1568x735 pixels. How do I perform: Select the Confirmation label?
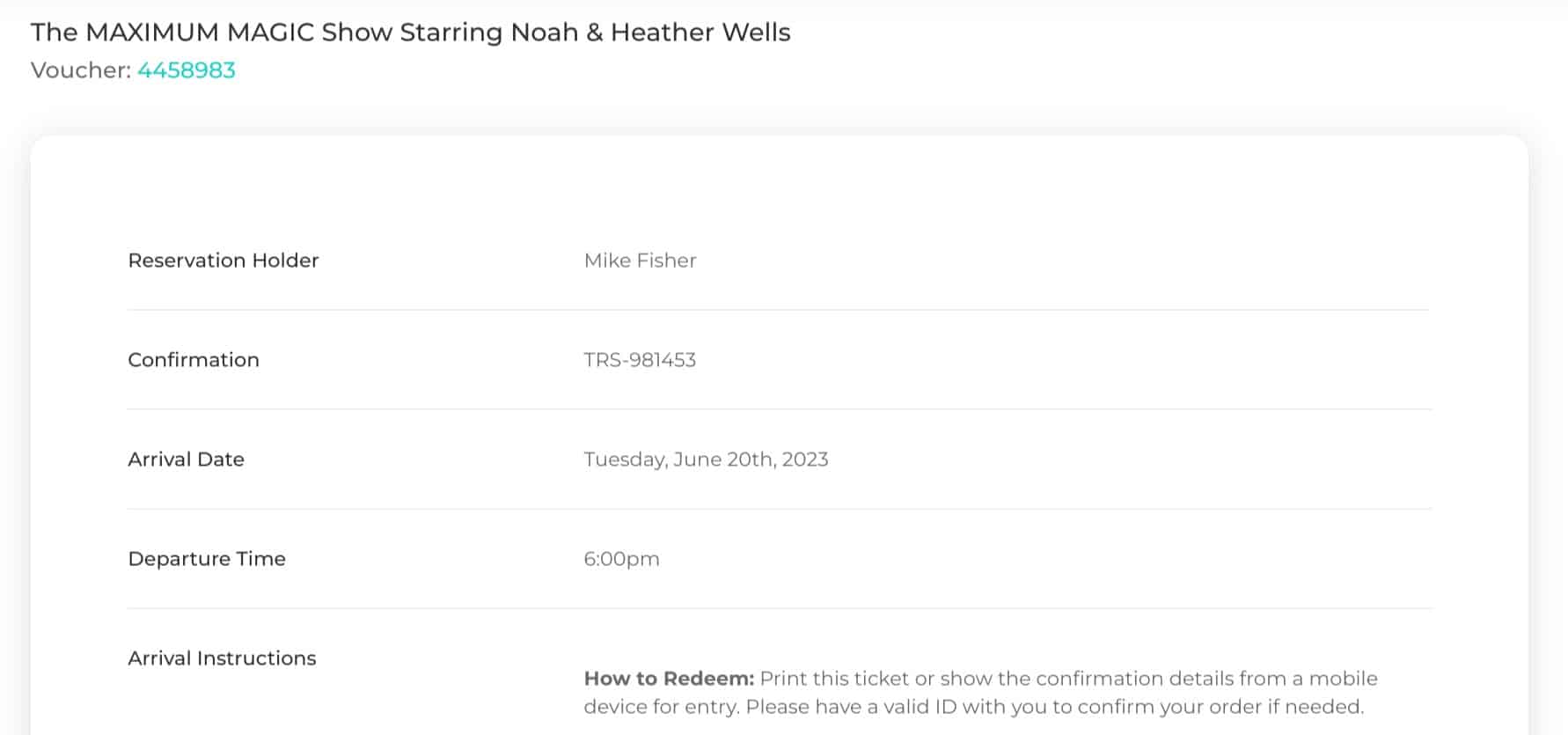coord(194,360)
